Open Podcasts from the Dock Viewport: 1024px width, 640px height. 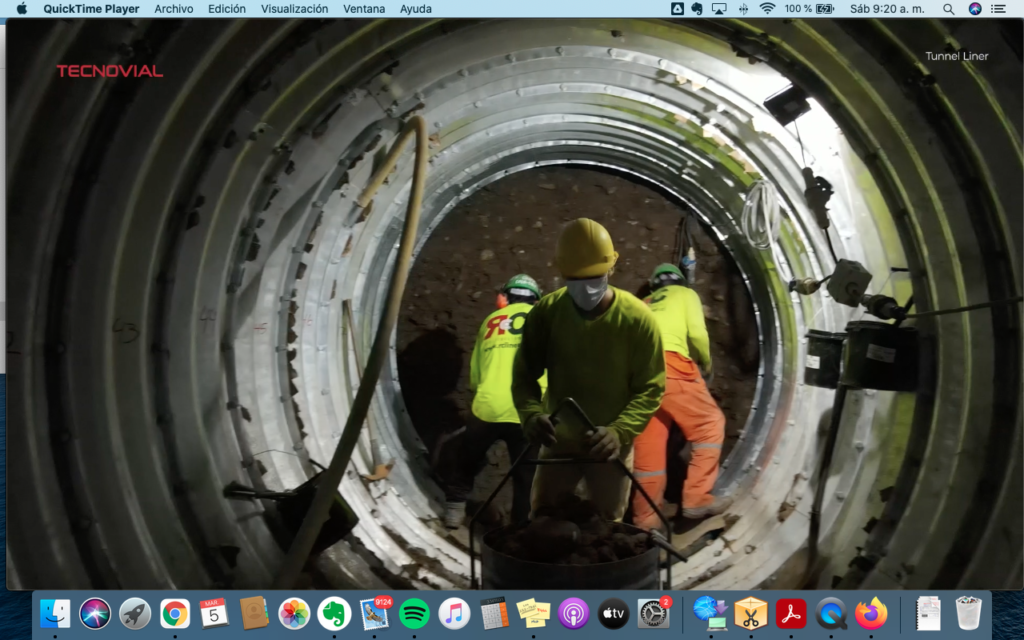point(573,614)
